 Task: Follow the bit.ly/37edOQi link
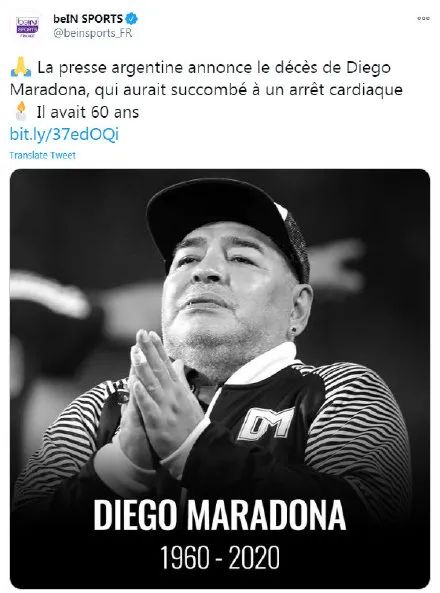tap(64, 135)
